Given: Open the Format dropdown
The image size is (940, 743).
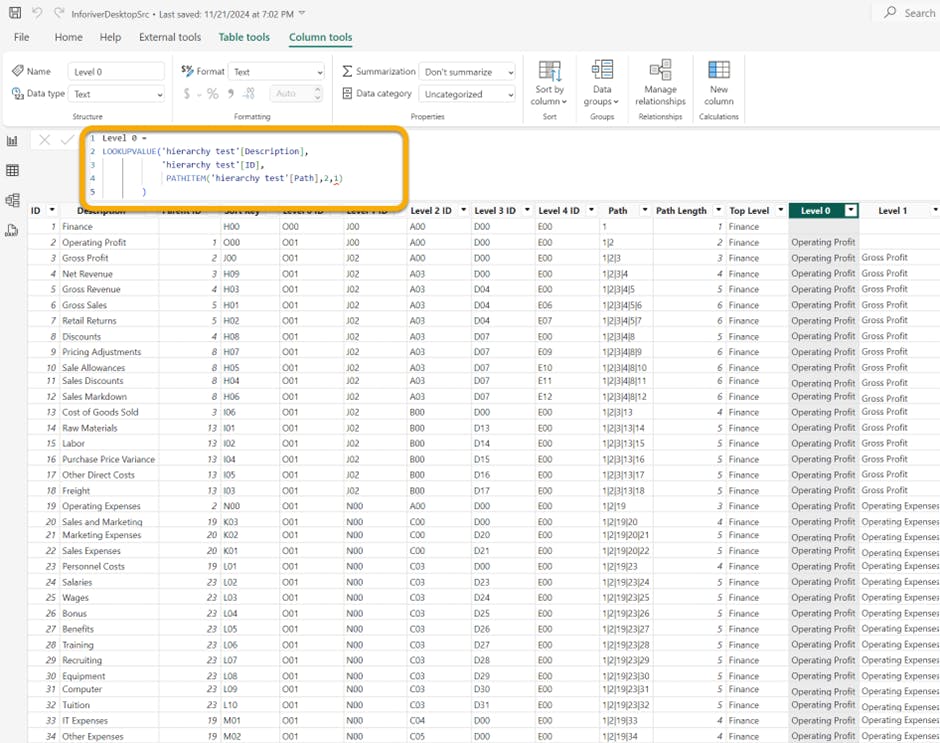Looking at the screenshot, I should click(277, 72).
